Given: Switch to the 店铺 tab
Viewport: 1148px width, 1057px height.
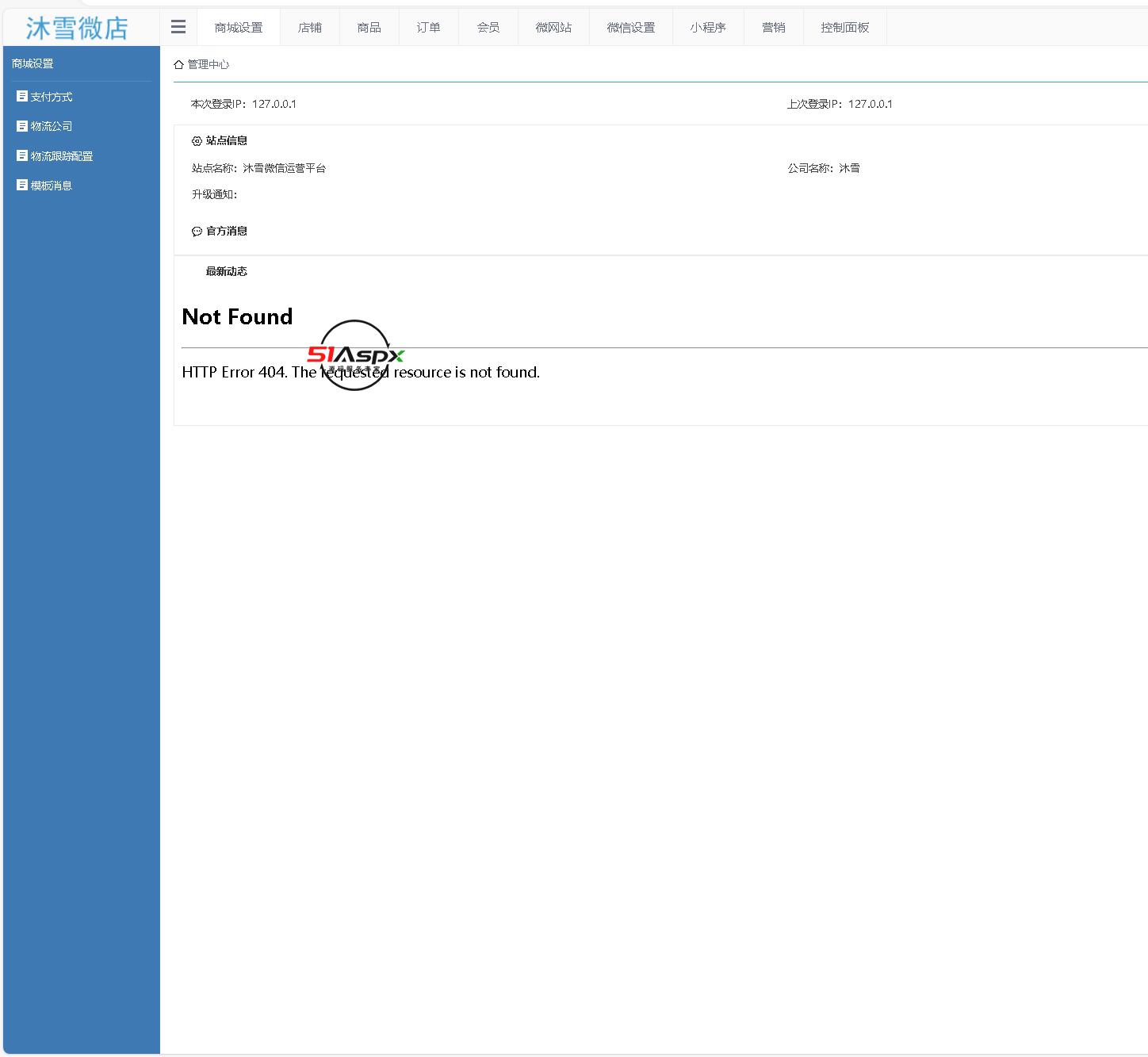Looking at the screenshot, I should [x=310, y=28].
